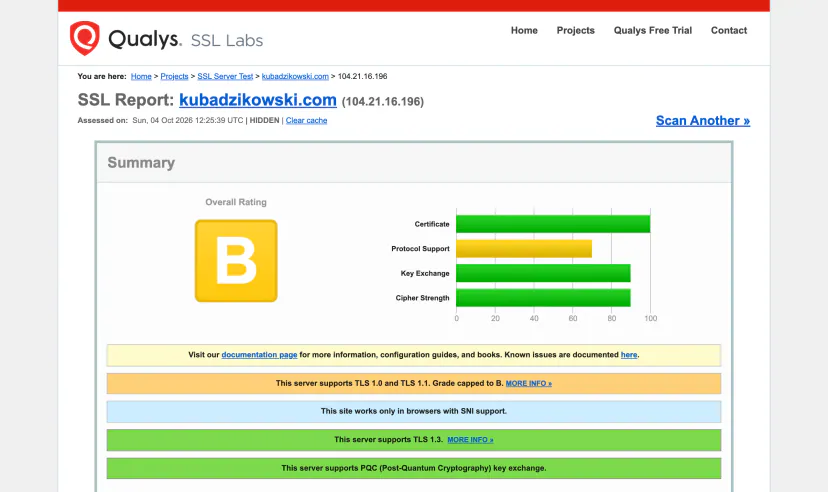Click the '100' chart axis label
This screenshot has height=492, width=828.
651,318
